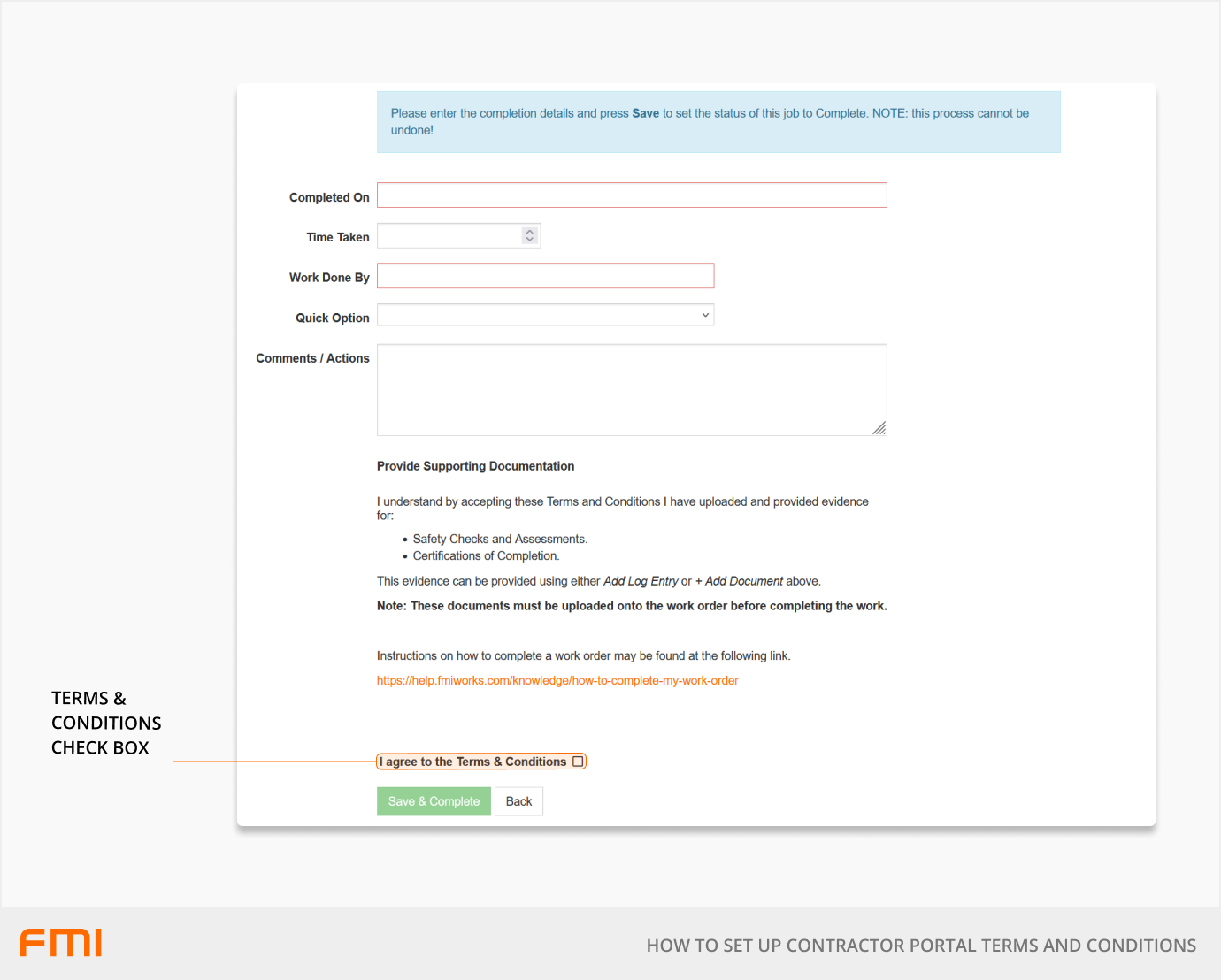Screen dimensions: 1221x980
Task: Click the blue completion notice banner
Action: point(718,122)
